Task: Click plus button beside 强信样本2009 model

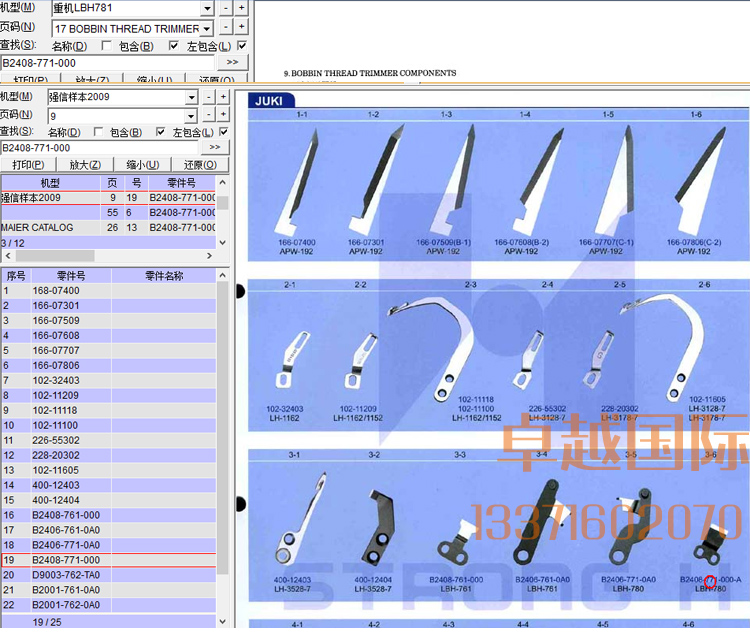Action: 223,97
